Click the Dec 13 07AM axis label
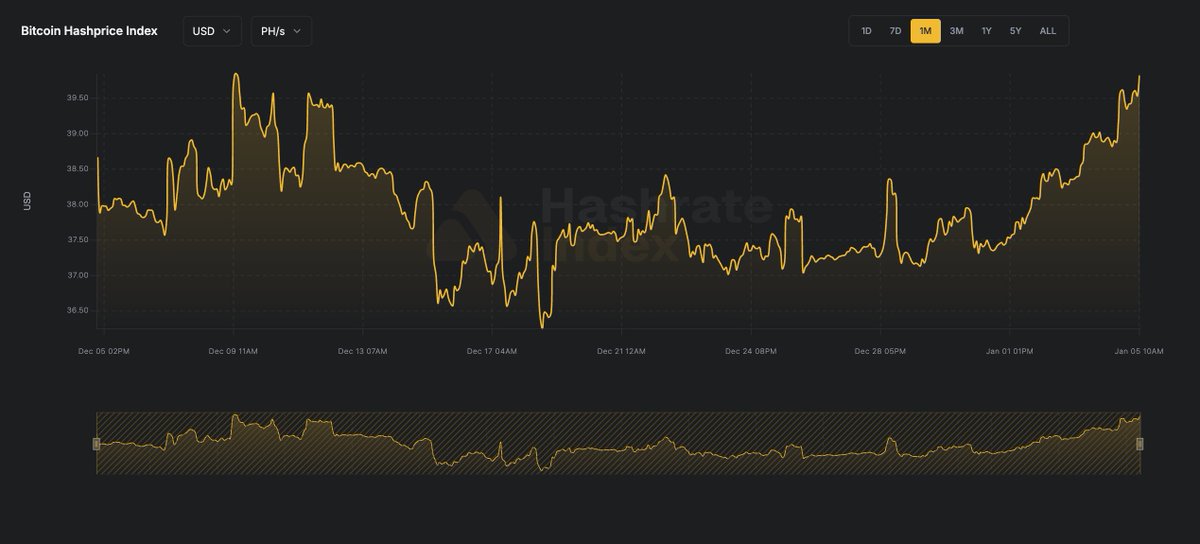This screenshot has height=544, width=1200. (x=362, y=351)
